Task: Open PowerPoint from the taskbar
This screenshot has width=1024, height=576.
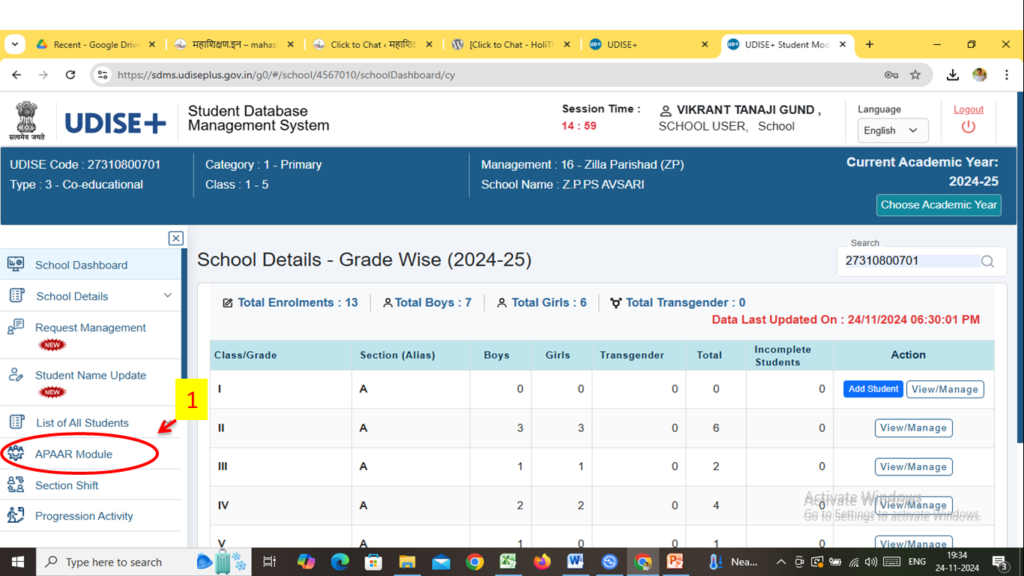Action: coord(675,562)
